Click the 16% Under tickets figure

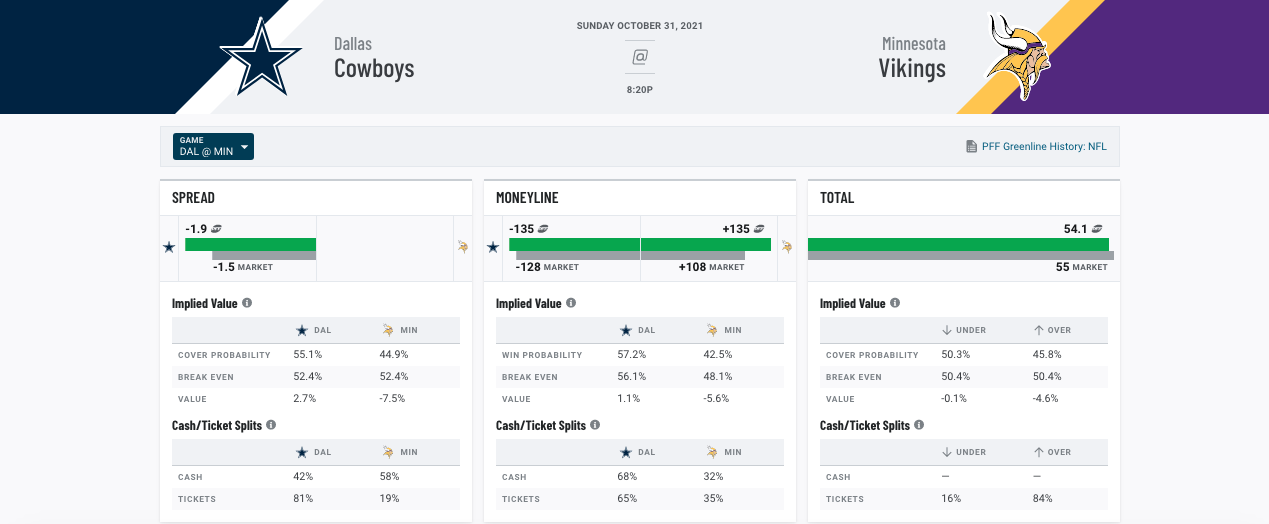(951, 498)
